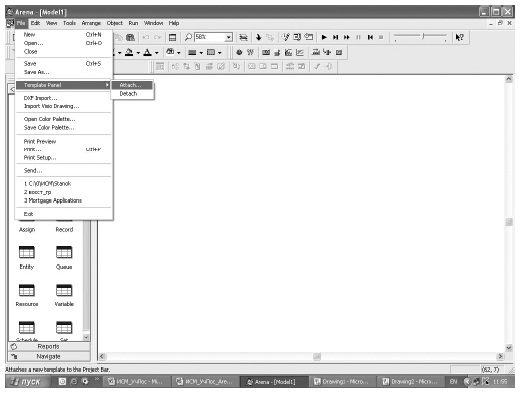
Task: Open the line style dropdown arrow
Action: 201,53
